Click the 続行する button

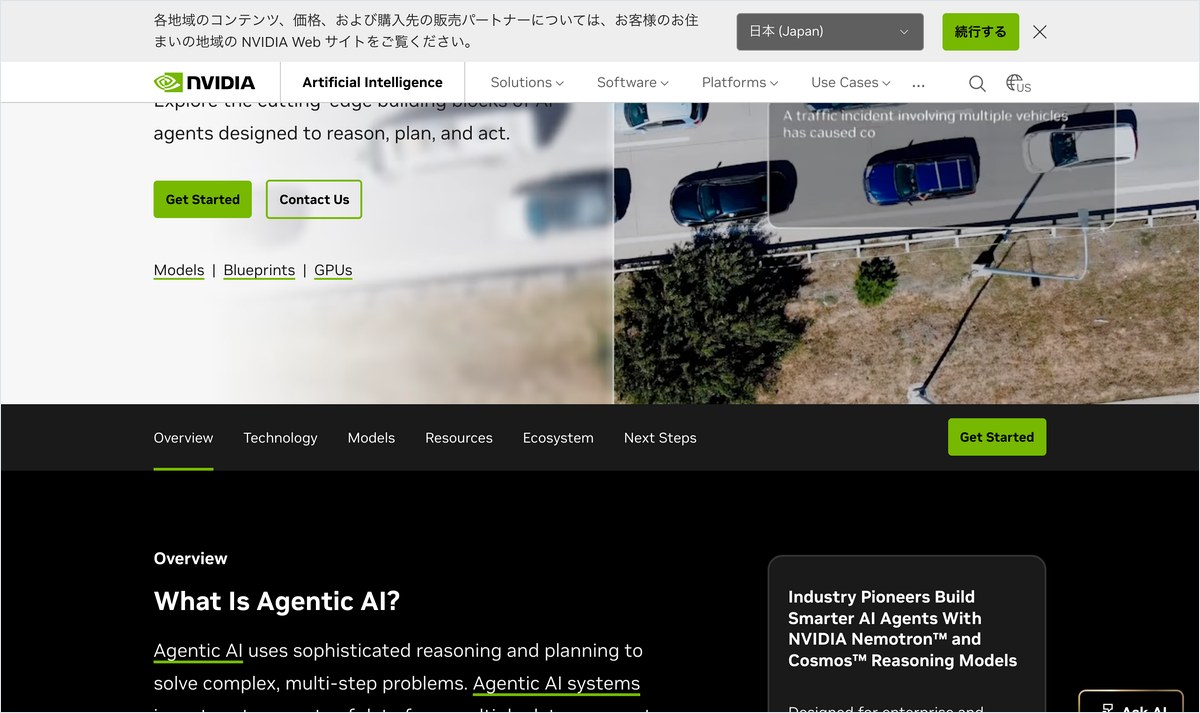[x=980, y=31]
